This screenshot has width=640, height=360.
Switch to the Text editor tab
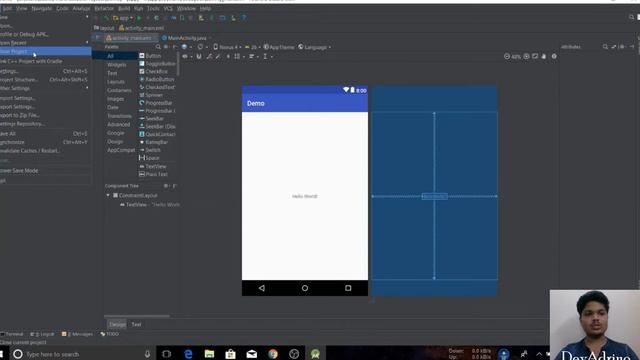point(136,324)
